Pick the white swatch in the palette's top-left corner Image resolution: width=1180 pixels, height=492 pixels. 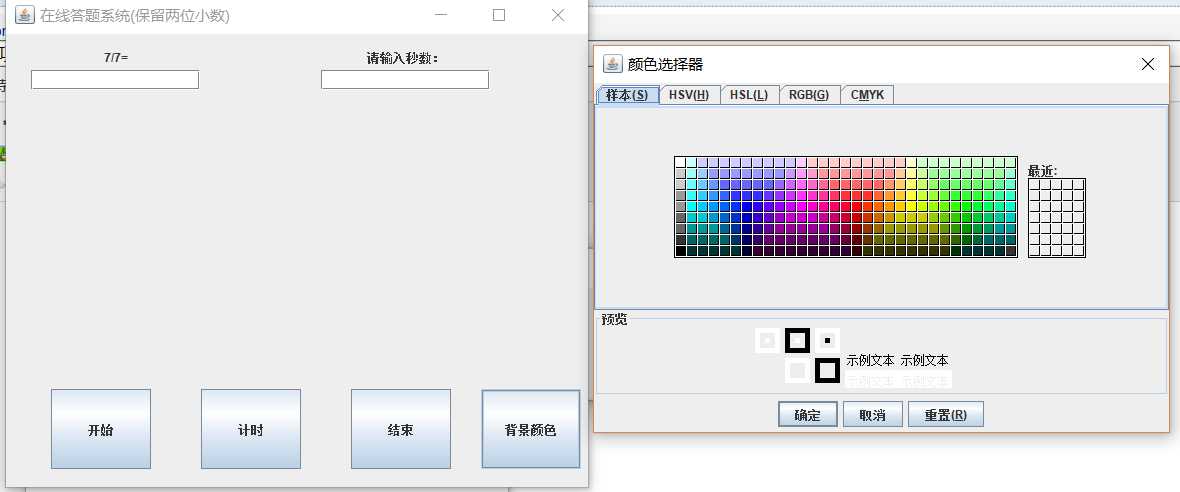pyautogui.click(x=680, y=162)
